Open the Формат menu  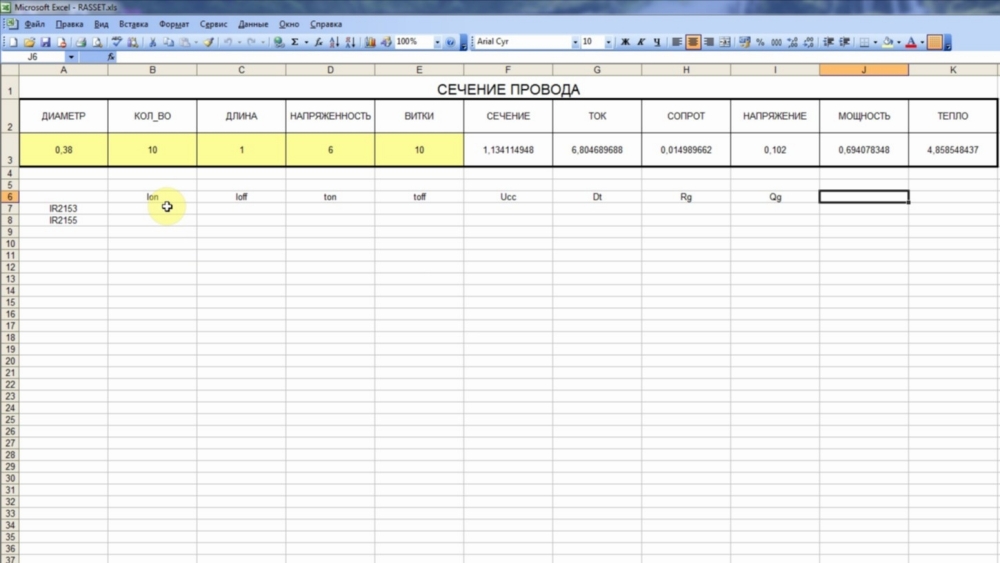tap(173, 24)
